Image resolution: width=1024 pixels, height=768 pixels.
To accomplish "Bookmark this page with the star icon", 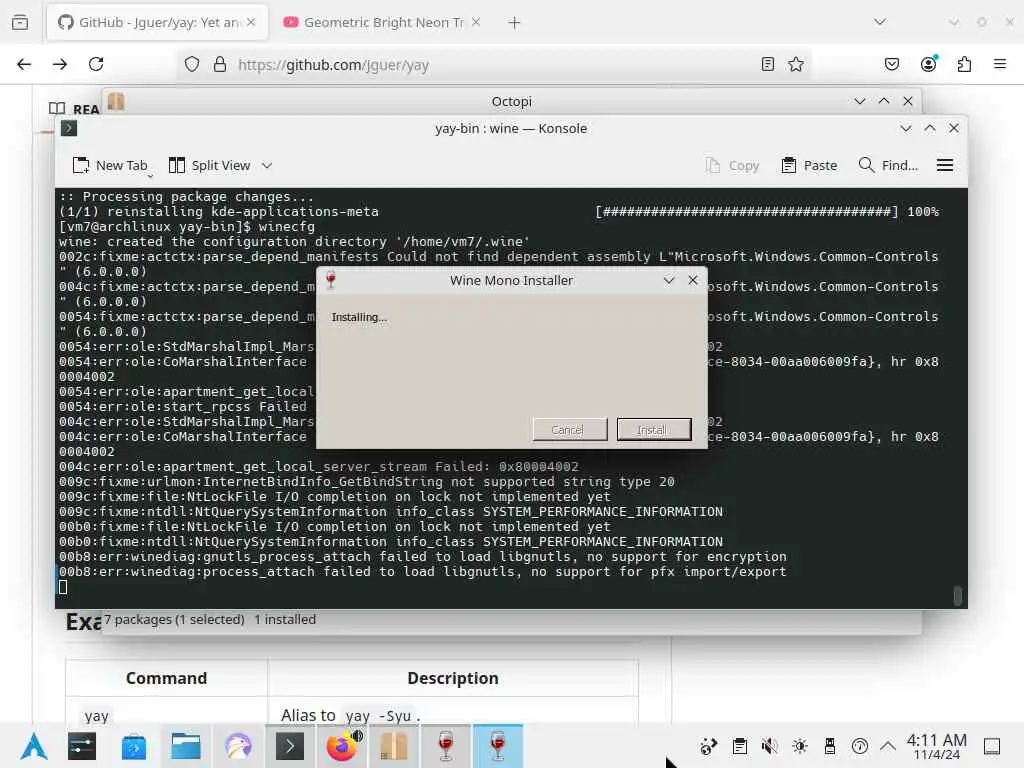I will pyautogui.click(x=795, y=64).
